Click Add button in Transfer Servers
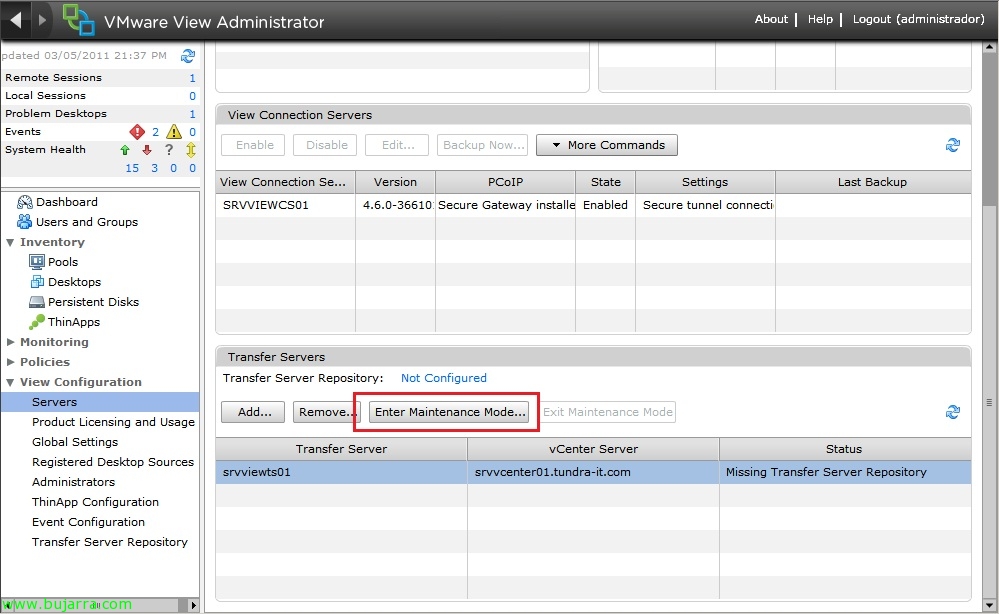Image resolution: width=999 pixels, height=614 pixels. [254, 412]
